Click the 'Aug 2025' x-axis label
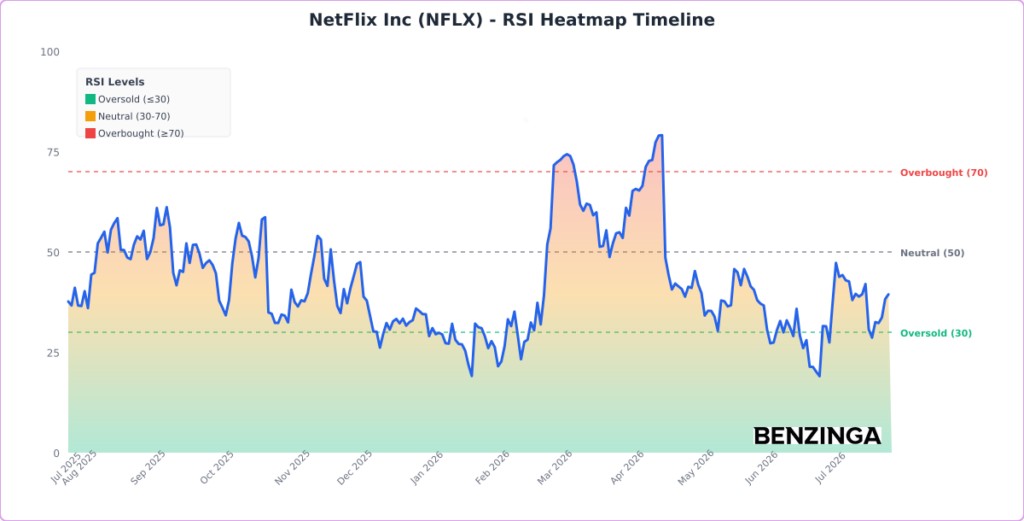 (80, 467)
